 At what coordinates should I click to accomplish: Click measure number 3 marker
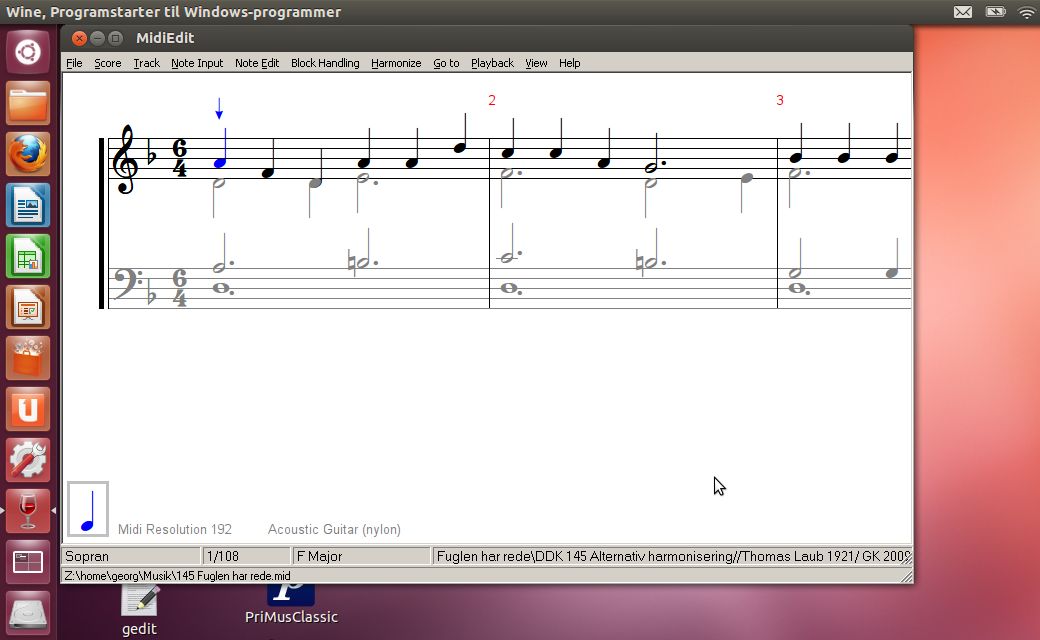pyautogui.click(x=780, y=100)
